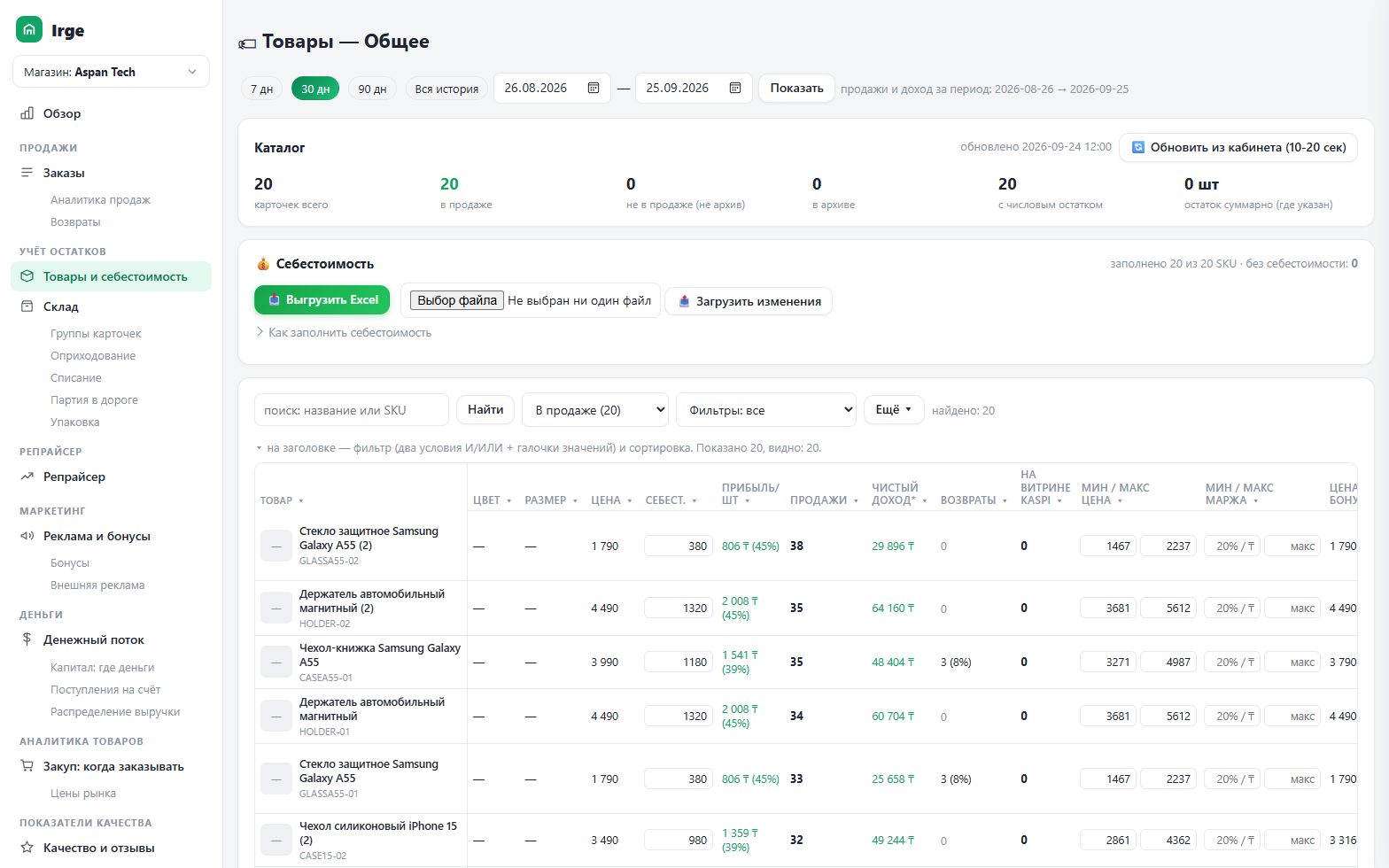Select the Вся история period
Viewport: 1389px width, 868px height.
[446, 89]
